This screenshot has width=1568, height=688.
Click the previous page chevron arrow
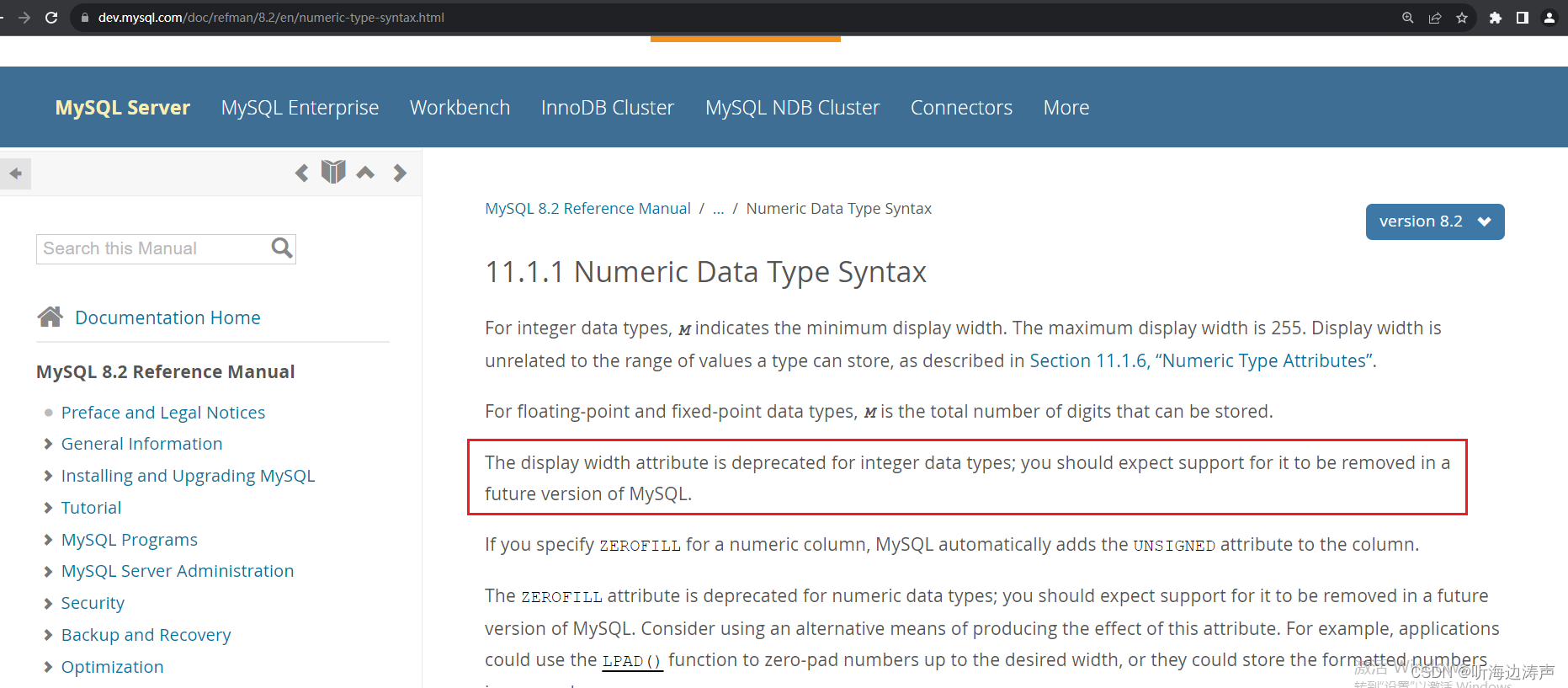pyautogui.click(x=301, y=173)
